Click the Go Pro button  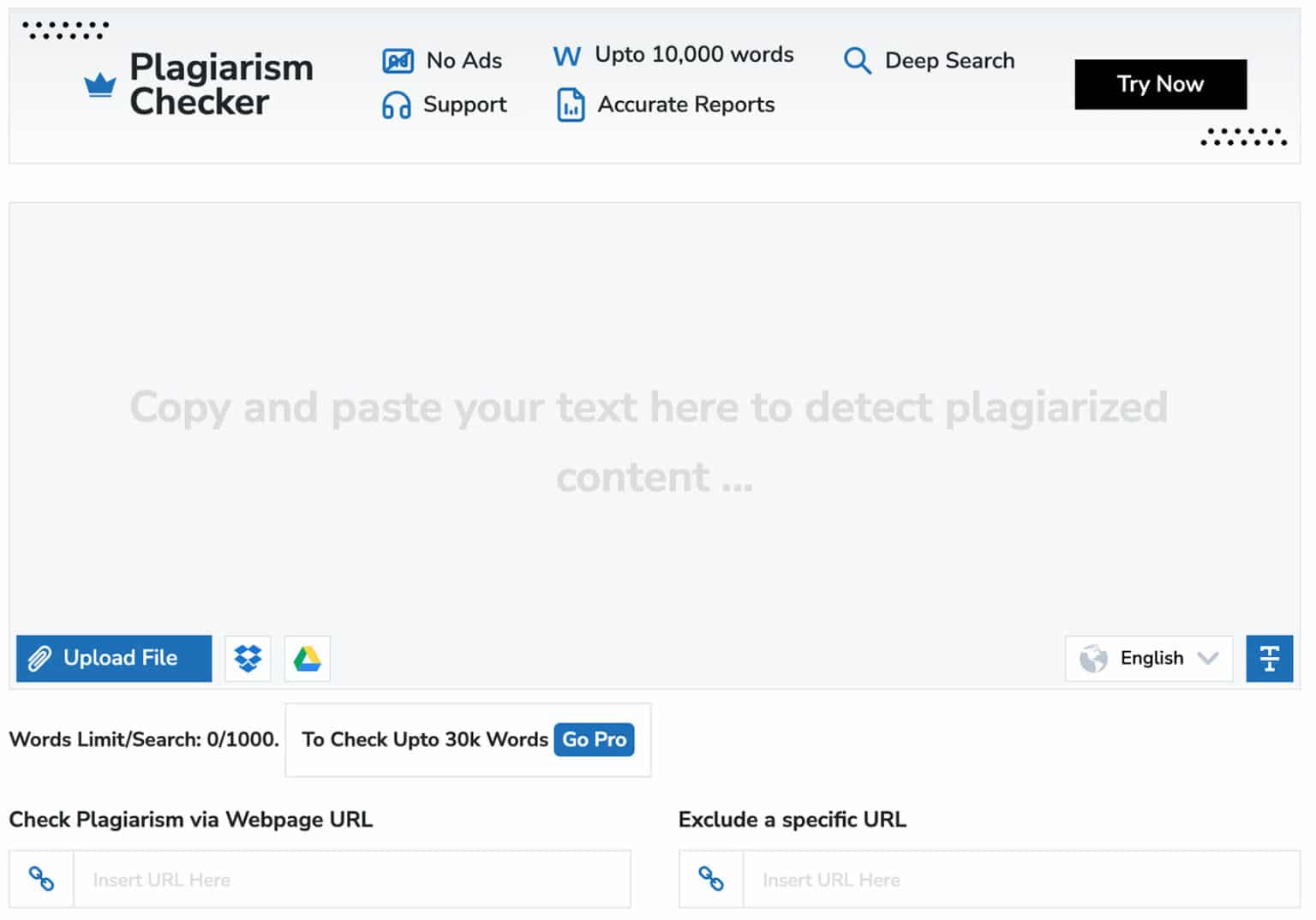pyautogui.click(x=594, y=739)
